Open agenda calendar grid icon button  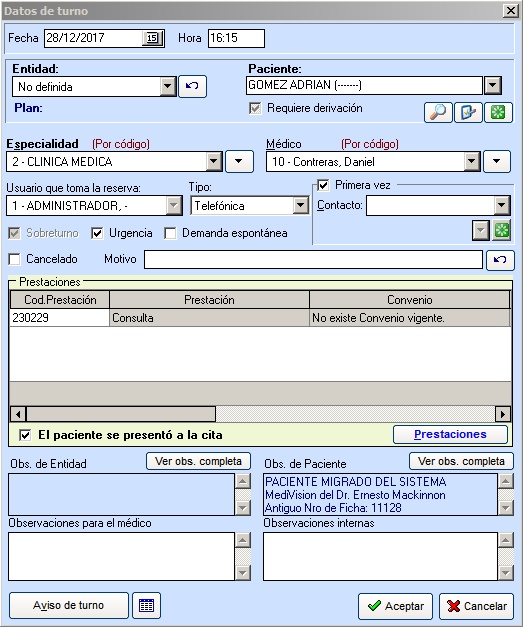coord(146,605)
